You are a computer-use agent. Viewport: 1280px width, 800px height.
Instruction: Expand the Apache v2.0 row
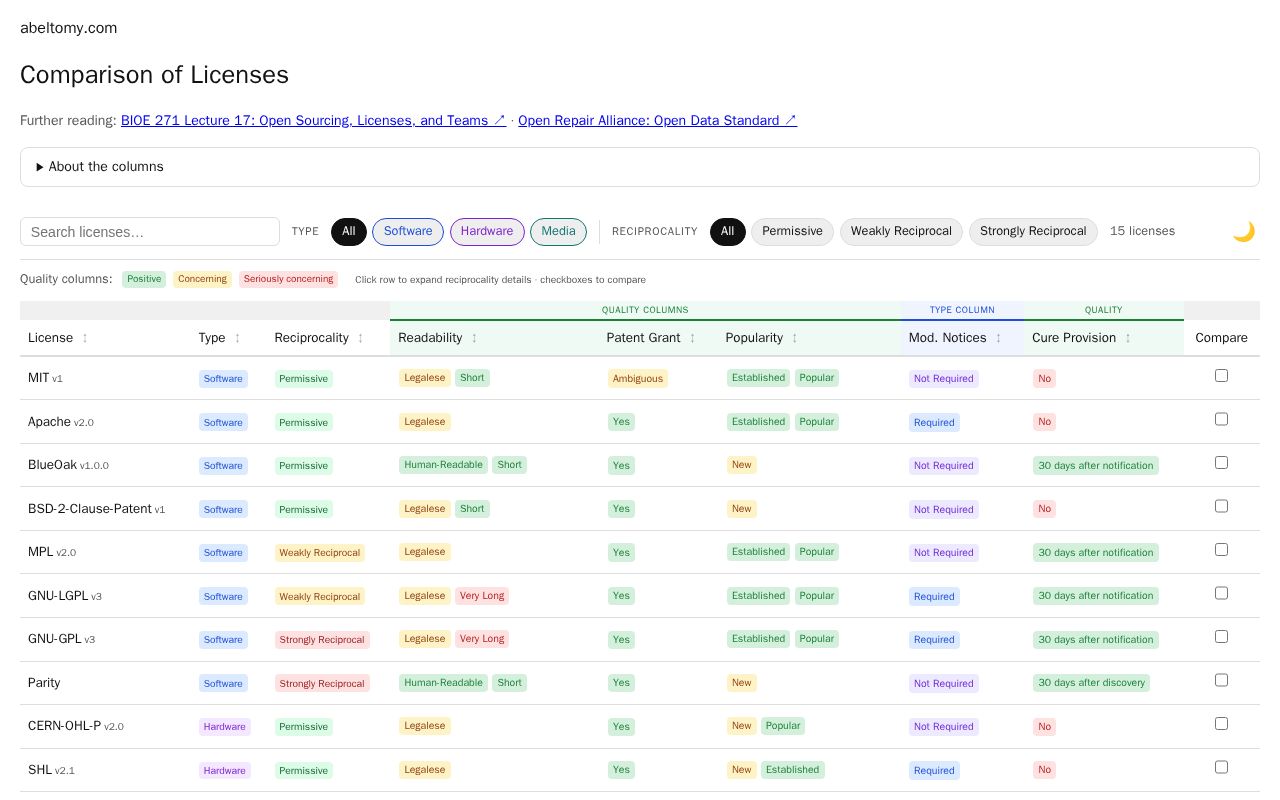tap(640, 422)
